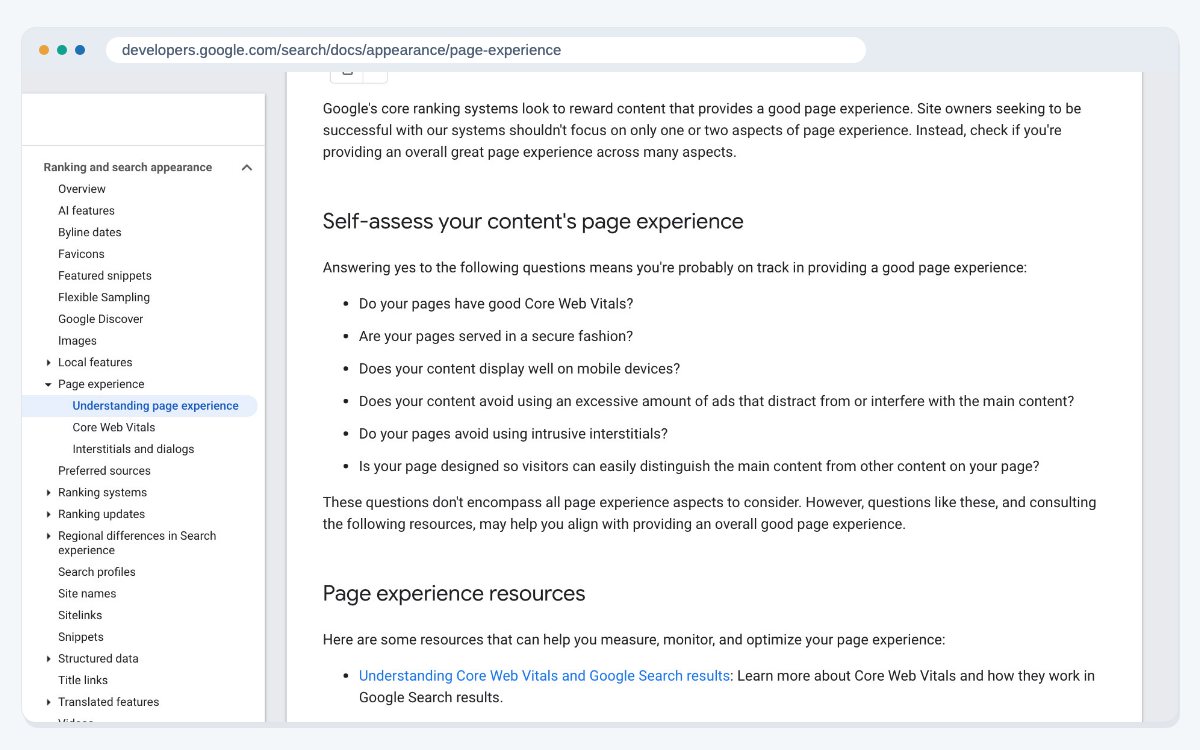Follow the Understanding Core Web Vitals link
1200x750 pixels.
[544, 676]
